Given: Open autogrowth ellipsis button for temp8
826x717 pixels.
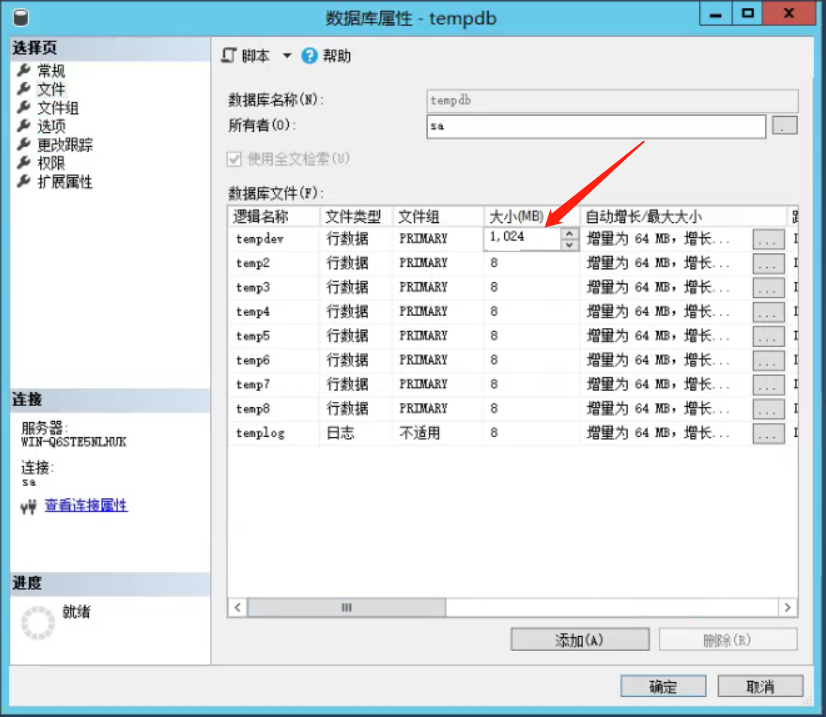Looking at the screenshot, I should pos(768,409).
